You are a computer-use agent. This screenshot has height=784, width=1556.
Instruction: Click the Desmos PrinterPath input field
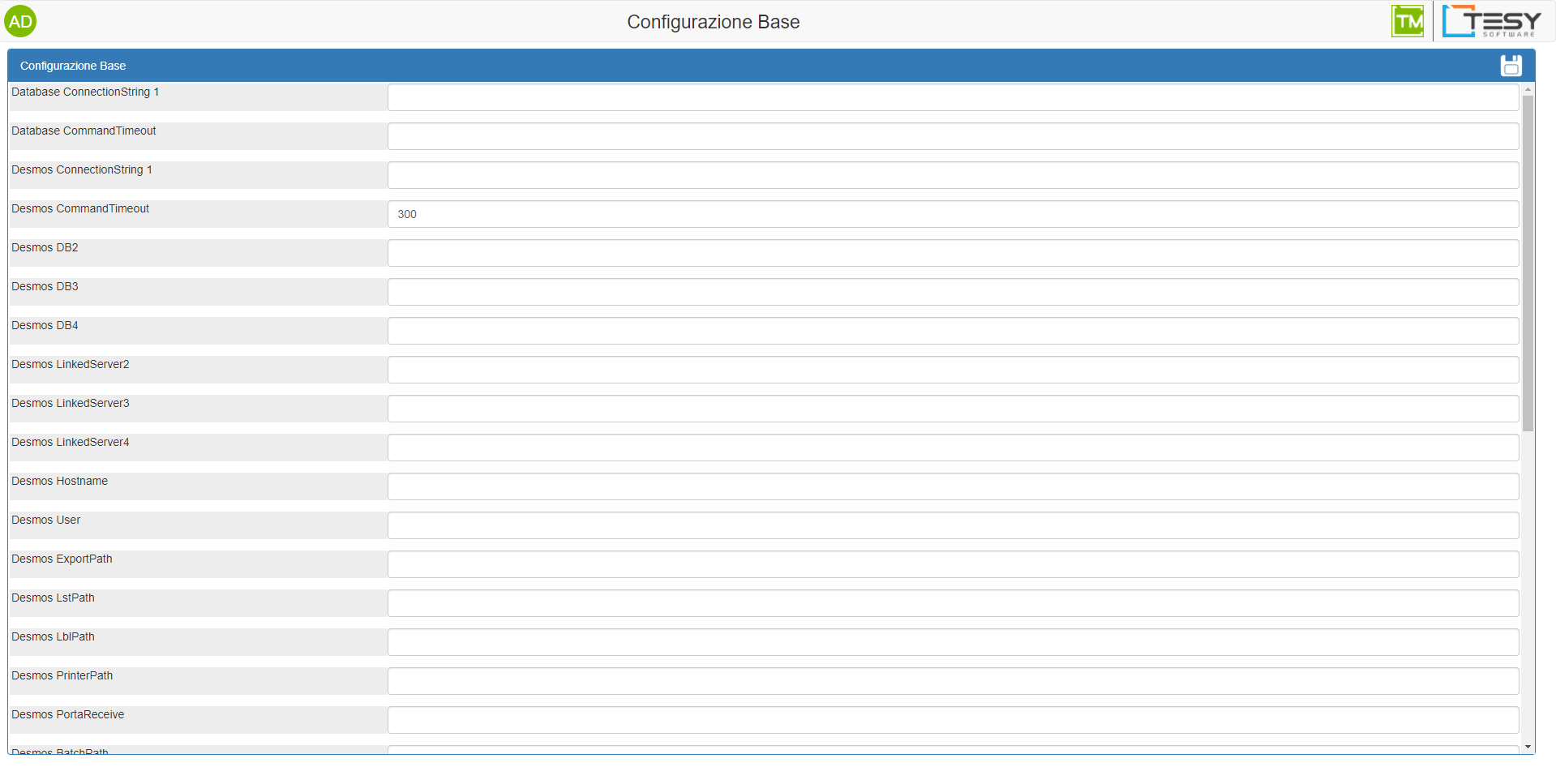(x=953, y=681)
